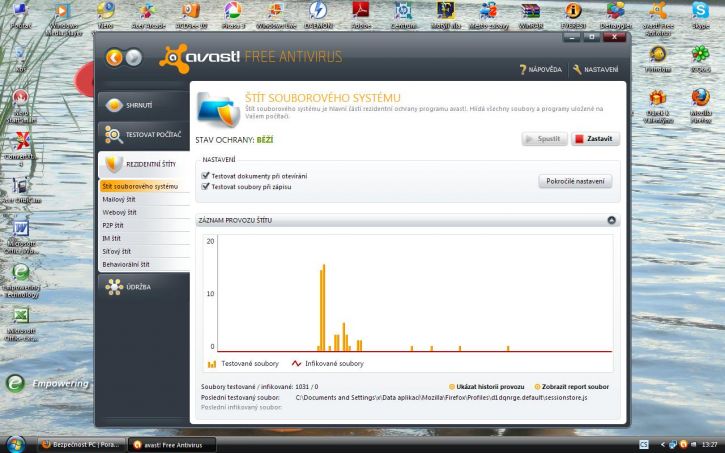Viewport: 725px width, 453px height.
Task: Select Behaviorální štít in sidebar
Action: click(x=144, y=264)
